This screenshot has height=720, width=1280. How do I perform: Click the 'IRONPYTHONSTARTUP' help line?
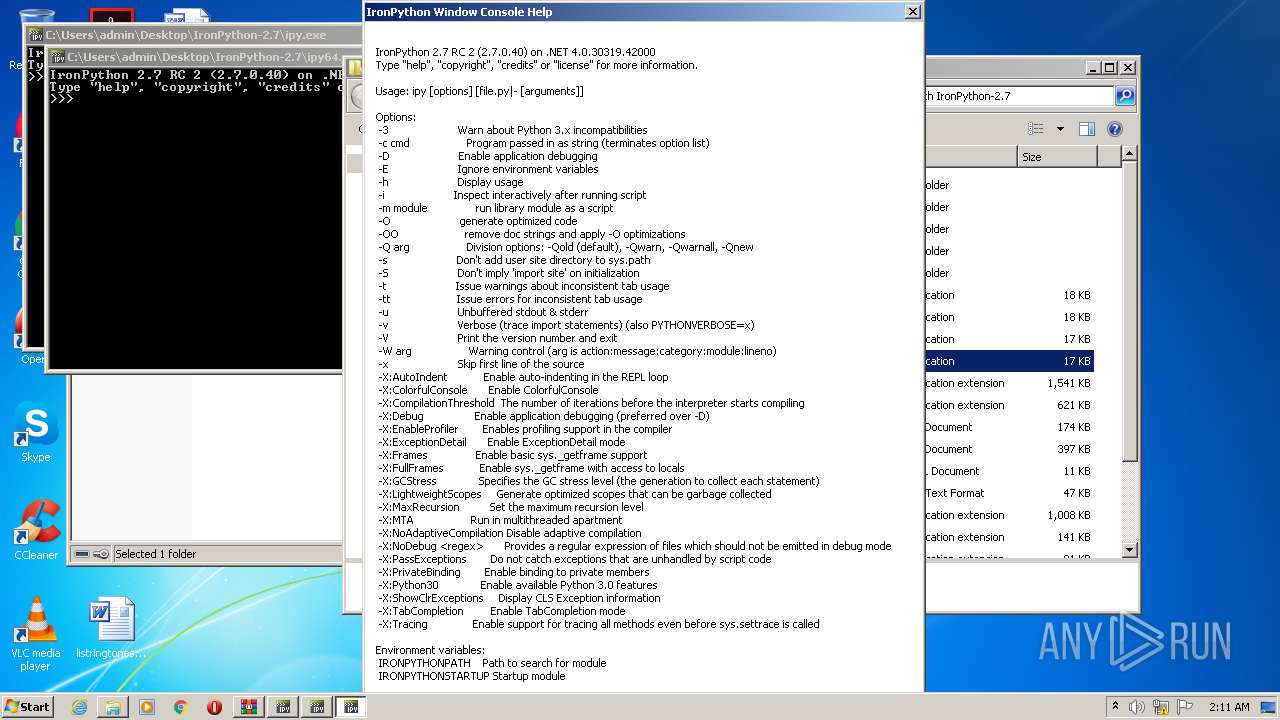tap(472, 676)
